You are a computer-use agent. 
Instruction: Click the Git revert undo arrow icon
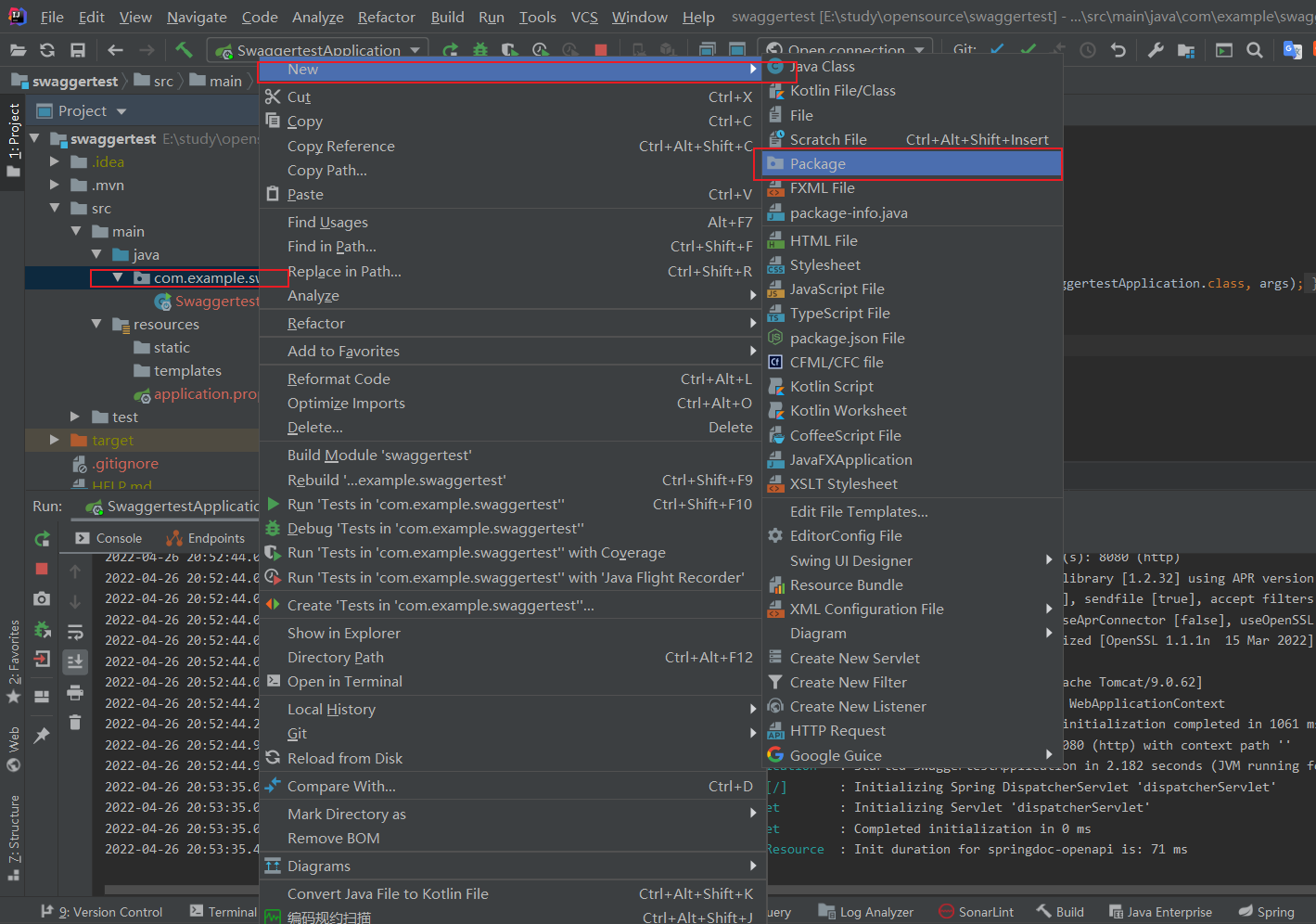(1118, 50)
